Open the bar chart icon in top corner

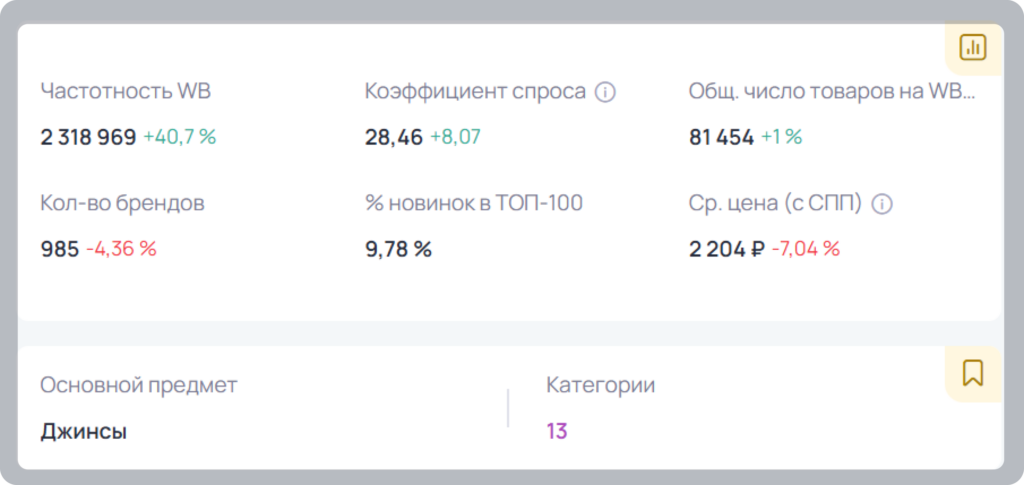coord(972,47)
